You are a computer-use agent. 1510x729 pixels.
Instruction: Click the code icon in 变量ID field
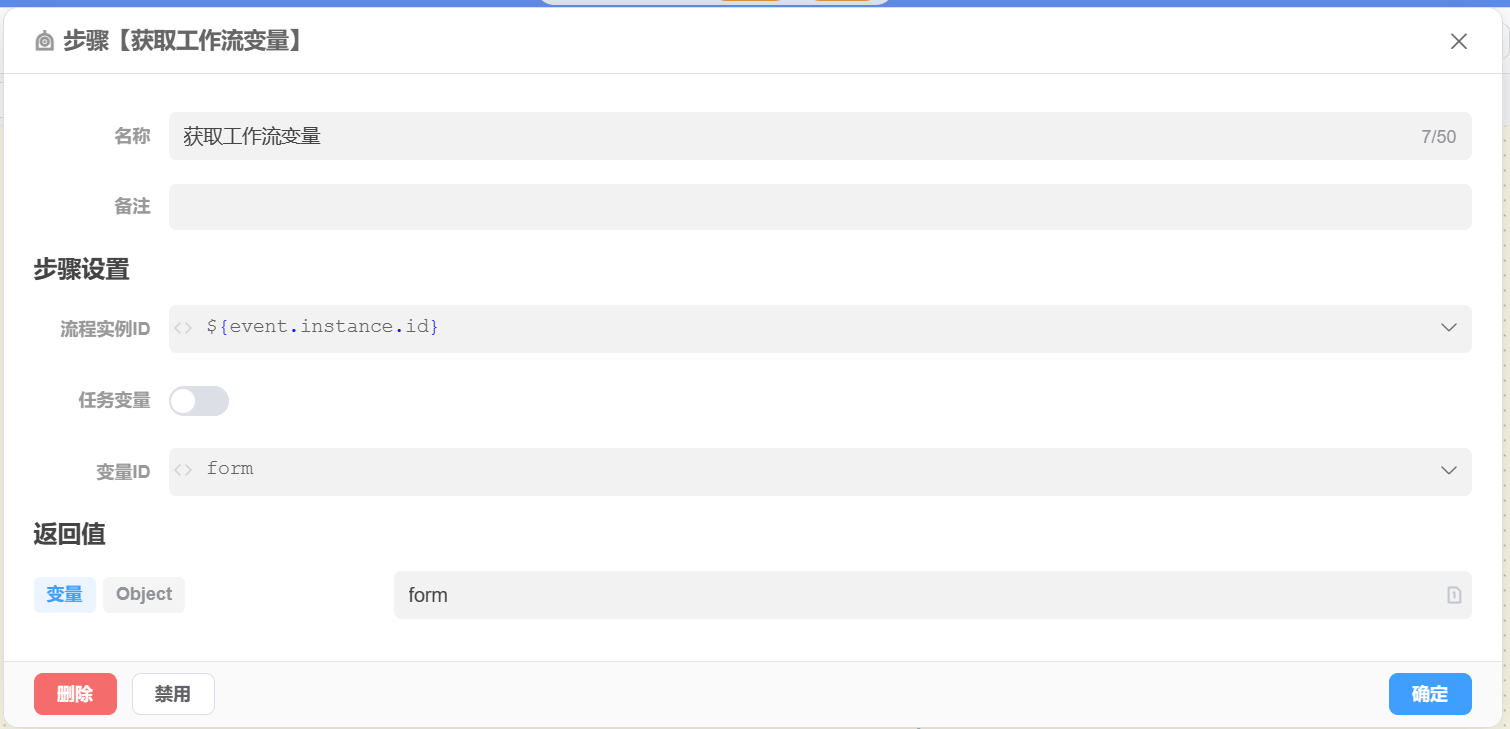pos(183,470)
